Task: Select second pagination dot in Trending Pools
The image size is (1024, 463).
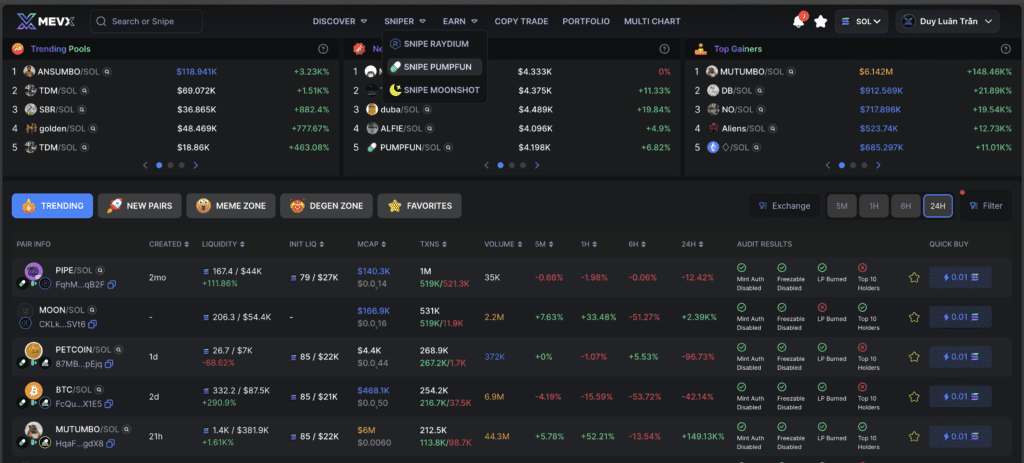Action: tap(170, 165)
